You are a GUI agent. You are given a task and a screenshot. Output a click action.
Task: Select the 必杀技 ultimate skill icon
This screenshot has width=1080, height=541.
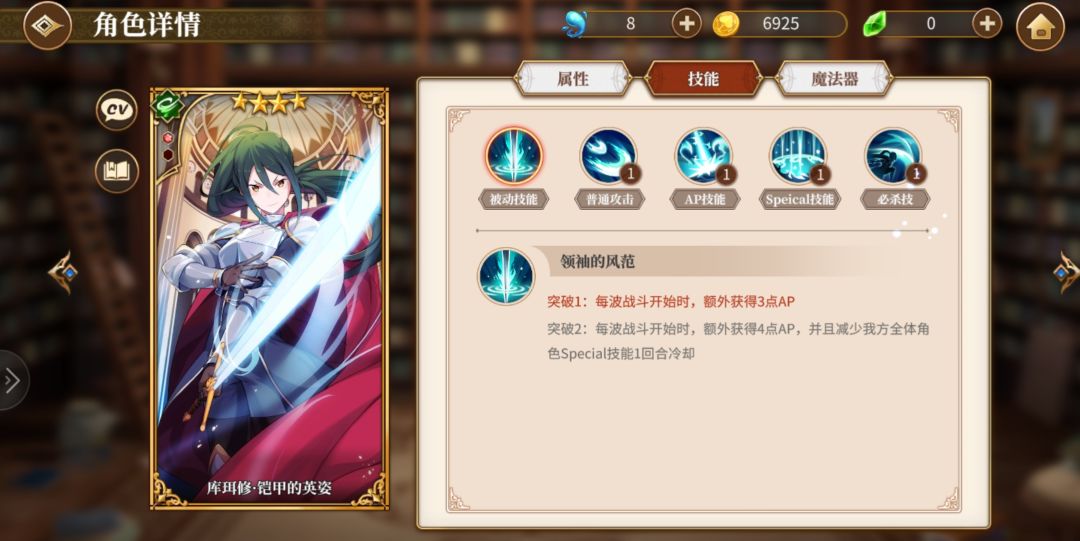coord(894,156)
